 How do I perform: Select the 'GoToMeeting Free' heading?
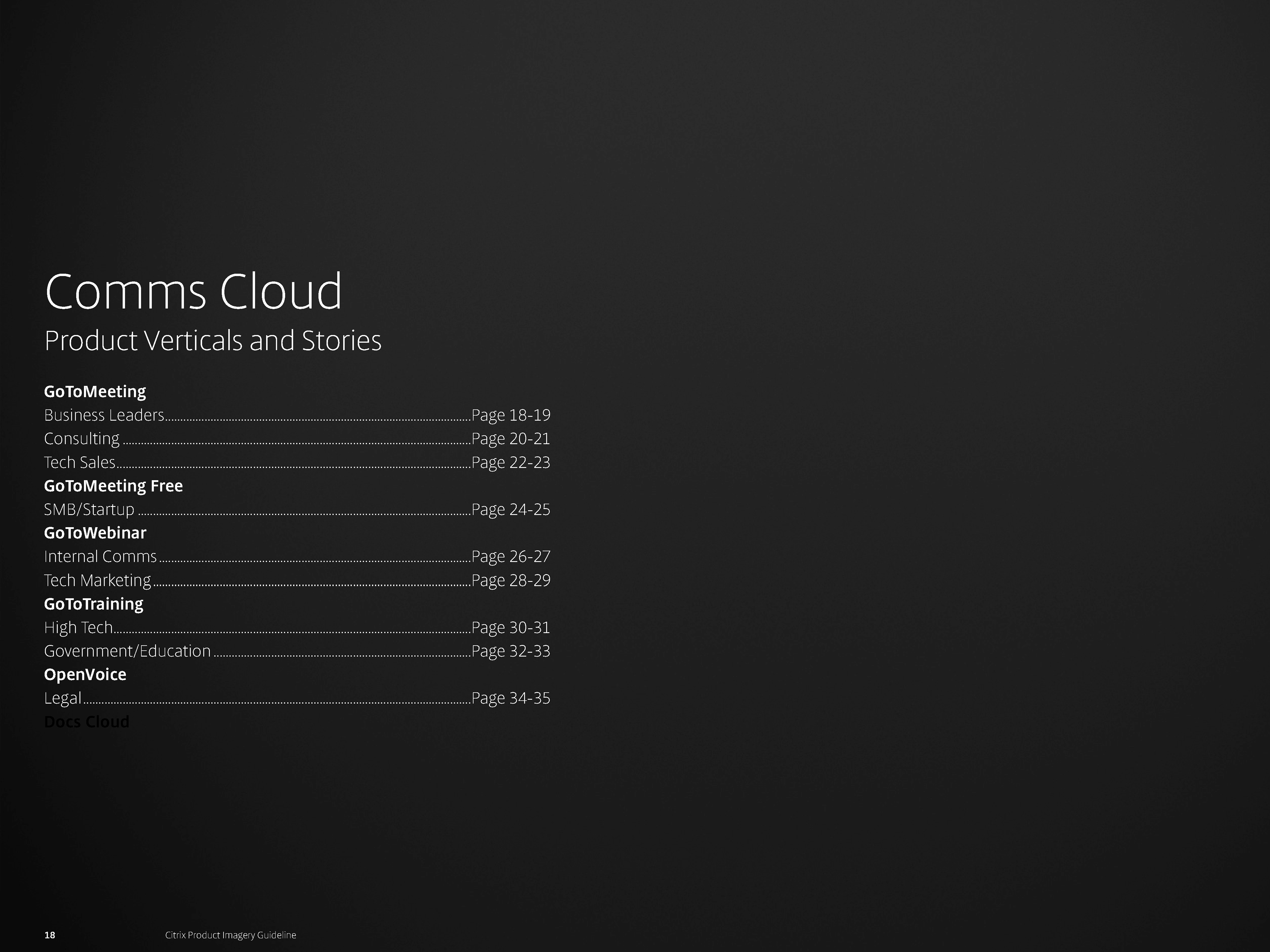click(113, 486)
